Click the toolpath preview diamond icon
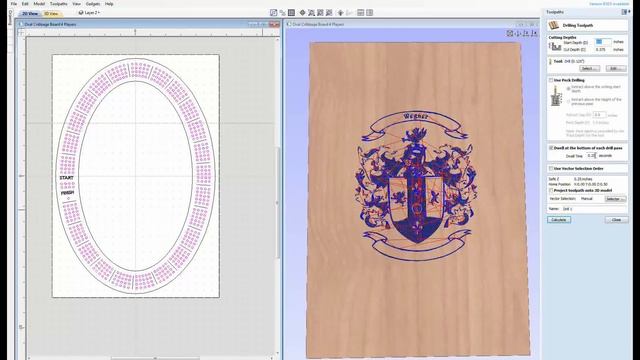 click(x=340, y=13)
